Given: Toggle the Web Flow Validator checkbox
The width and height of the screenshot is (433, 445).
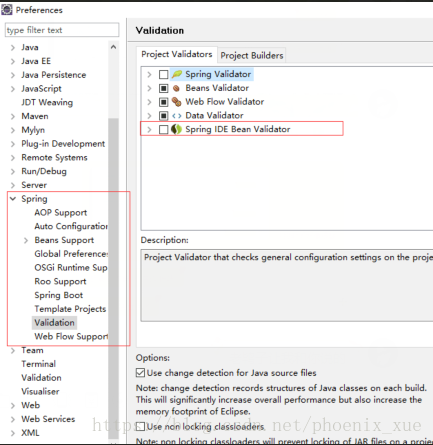Looking at the screenshot, I should tap(163, 102).
